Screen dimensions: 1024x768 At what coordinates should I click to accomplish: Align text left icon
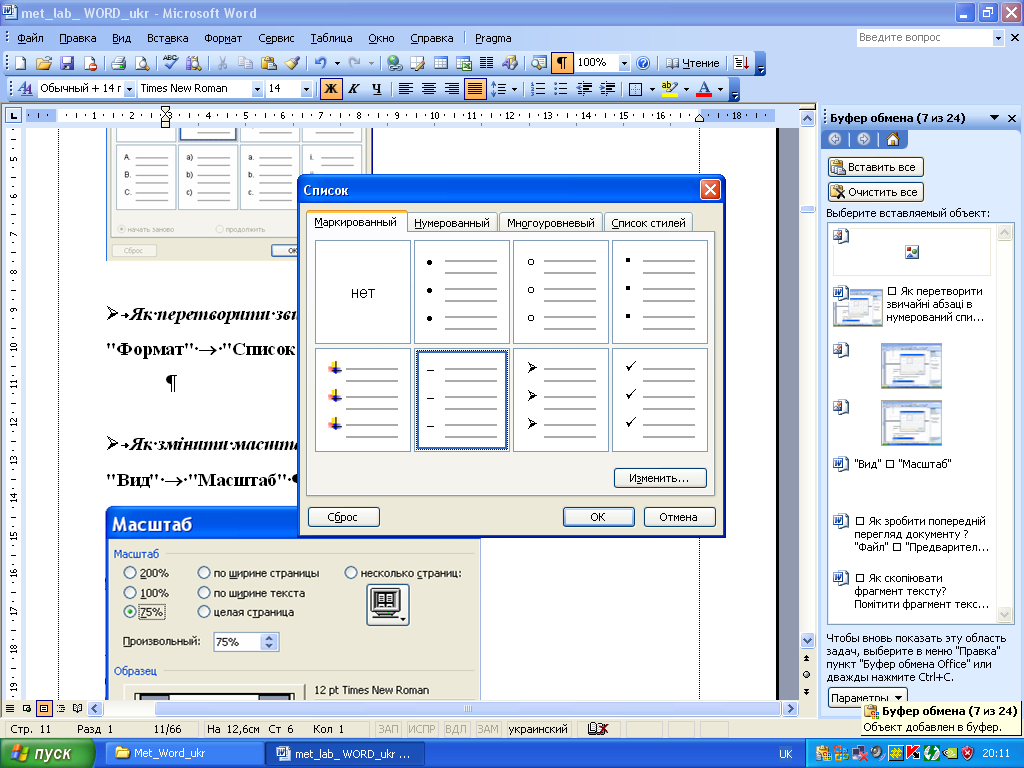point(406,89)
